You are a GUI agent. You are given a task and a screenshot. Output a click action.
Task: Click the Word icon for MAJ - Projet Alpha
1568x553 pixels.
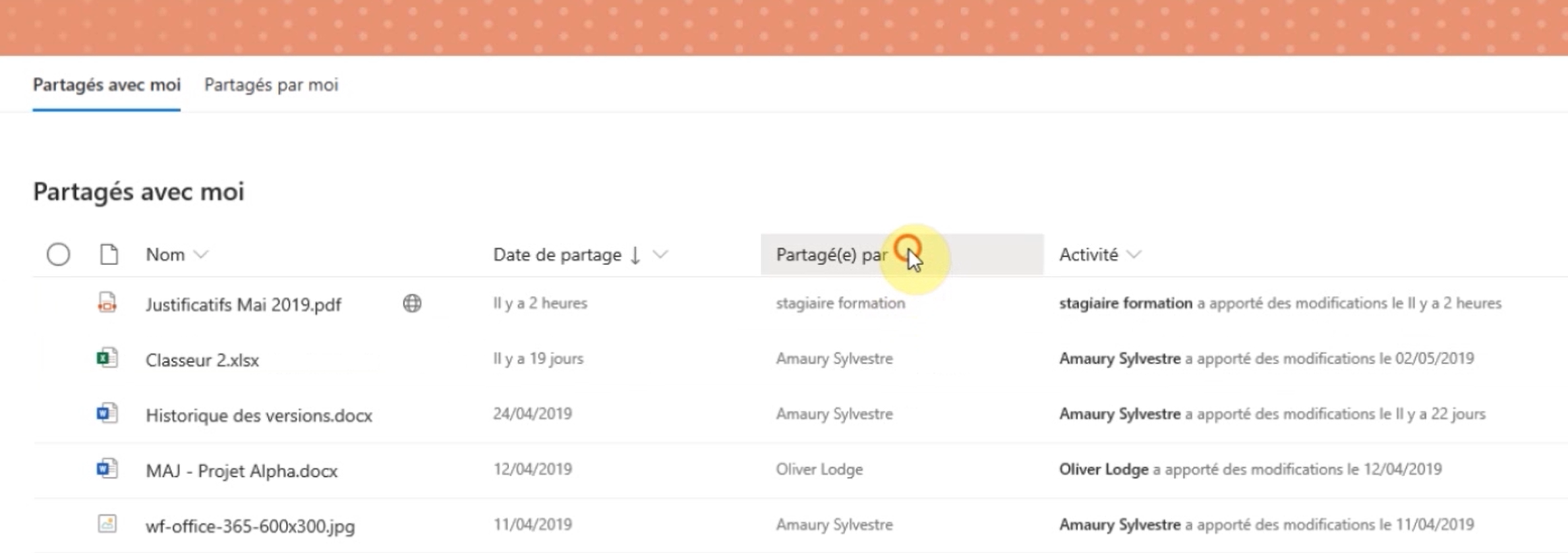tap(107, 469)
